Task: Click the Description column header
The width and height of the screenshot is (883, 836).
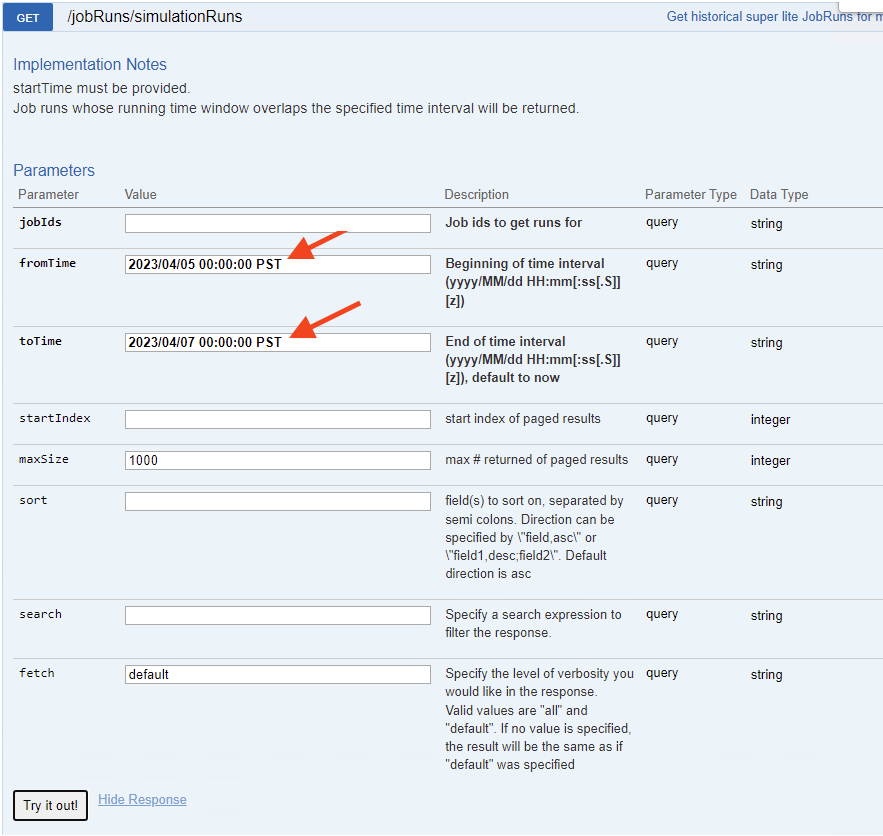Action: (476, 195)
